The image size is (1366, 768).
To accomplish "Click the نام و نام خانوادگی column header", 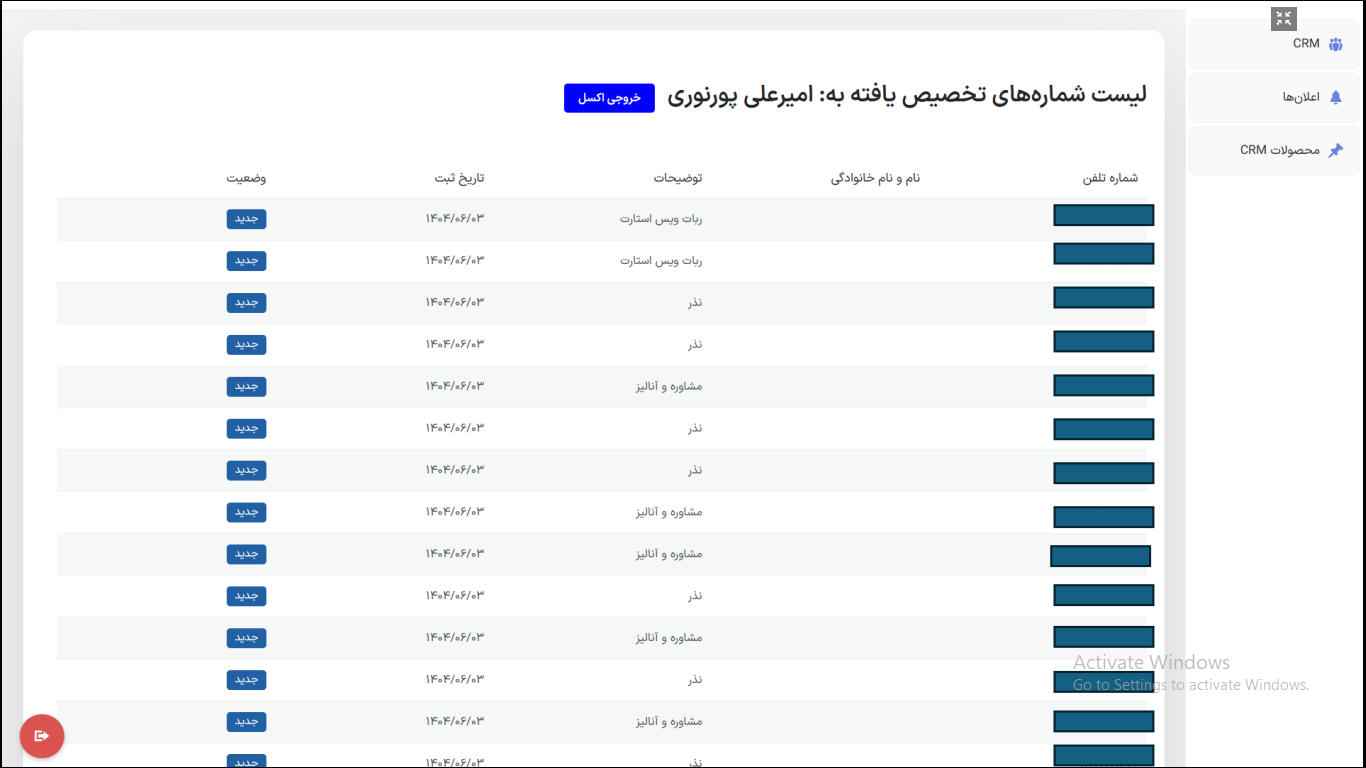I will coord(875,178).
